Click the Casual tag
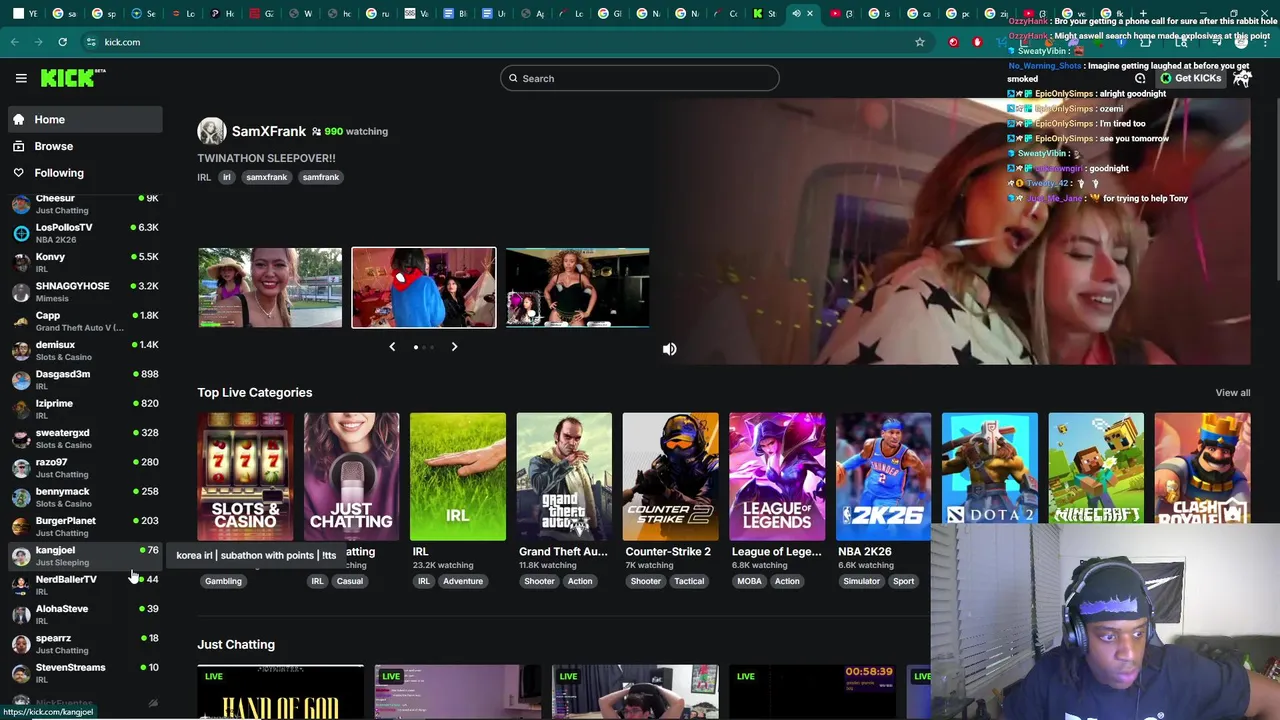 click(350, 581)
